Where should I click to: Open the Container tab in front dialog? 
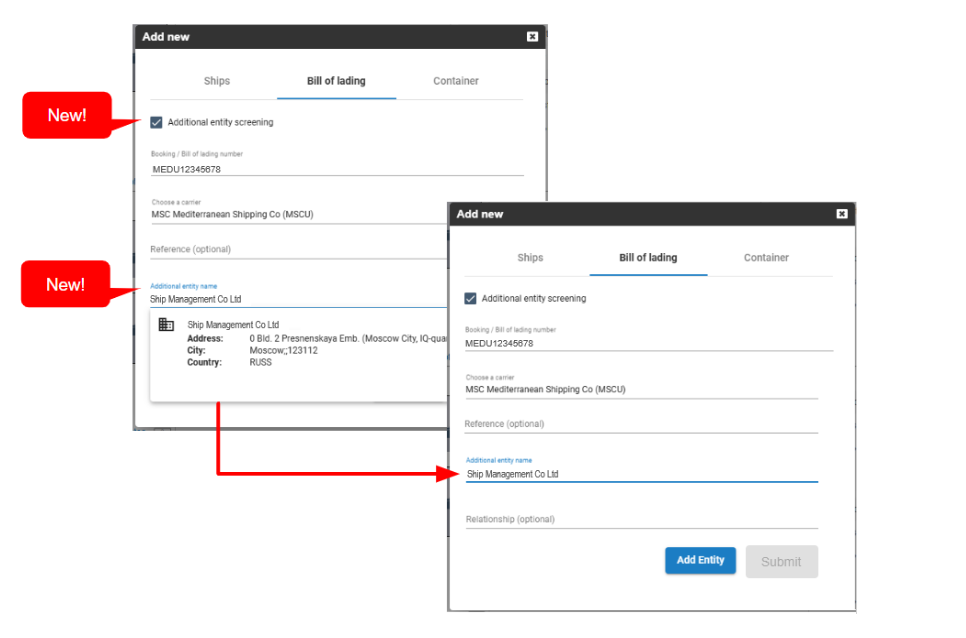[x=766, y=258]
